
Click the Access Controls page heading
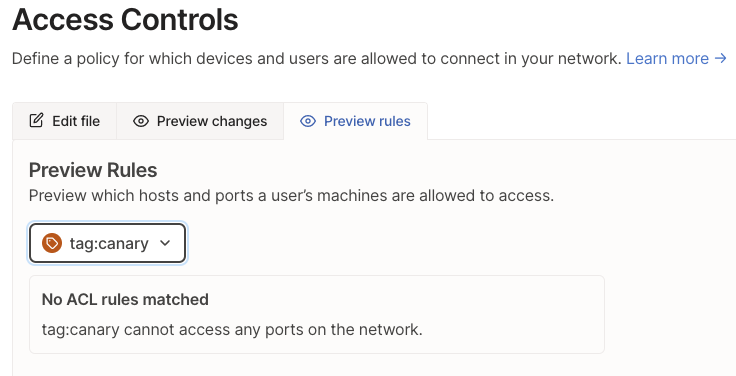point(125,20)
